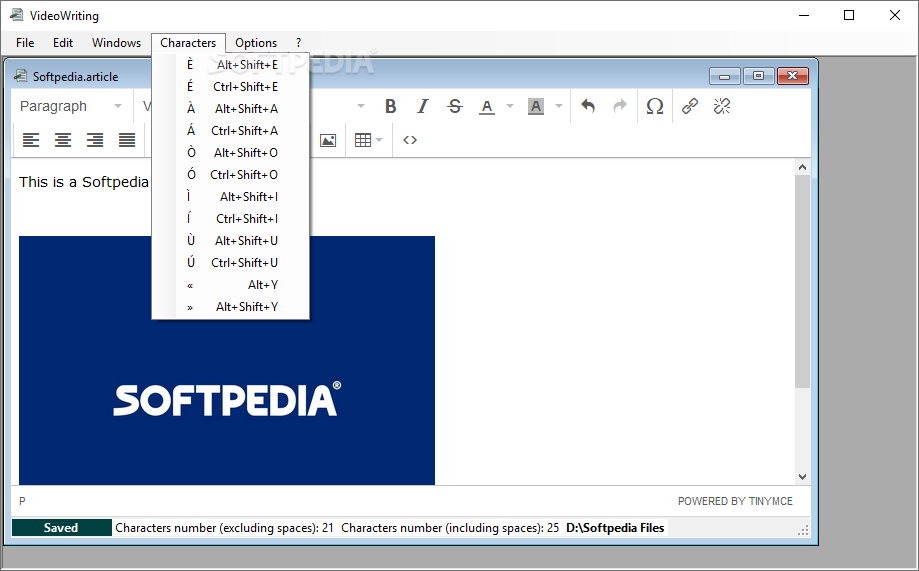Open the source code view

click(x=410, y=140)
